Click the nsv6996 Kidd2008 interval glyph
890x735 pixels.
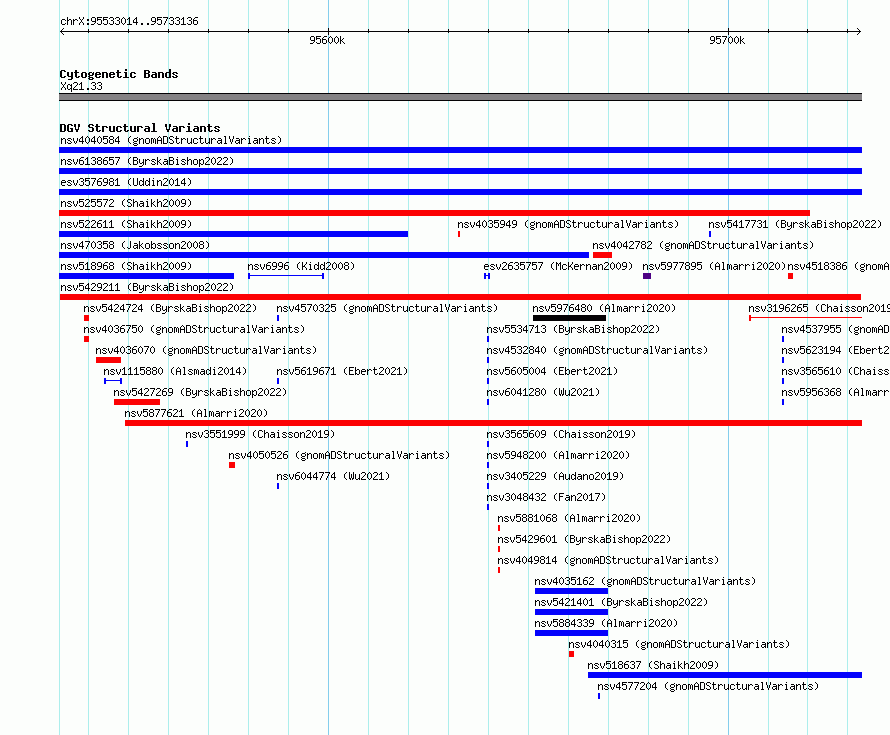click(286, 276)
